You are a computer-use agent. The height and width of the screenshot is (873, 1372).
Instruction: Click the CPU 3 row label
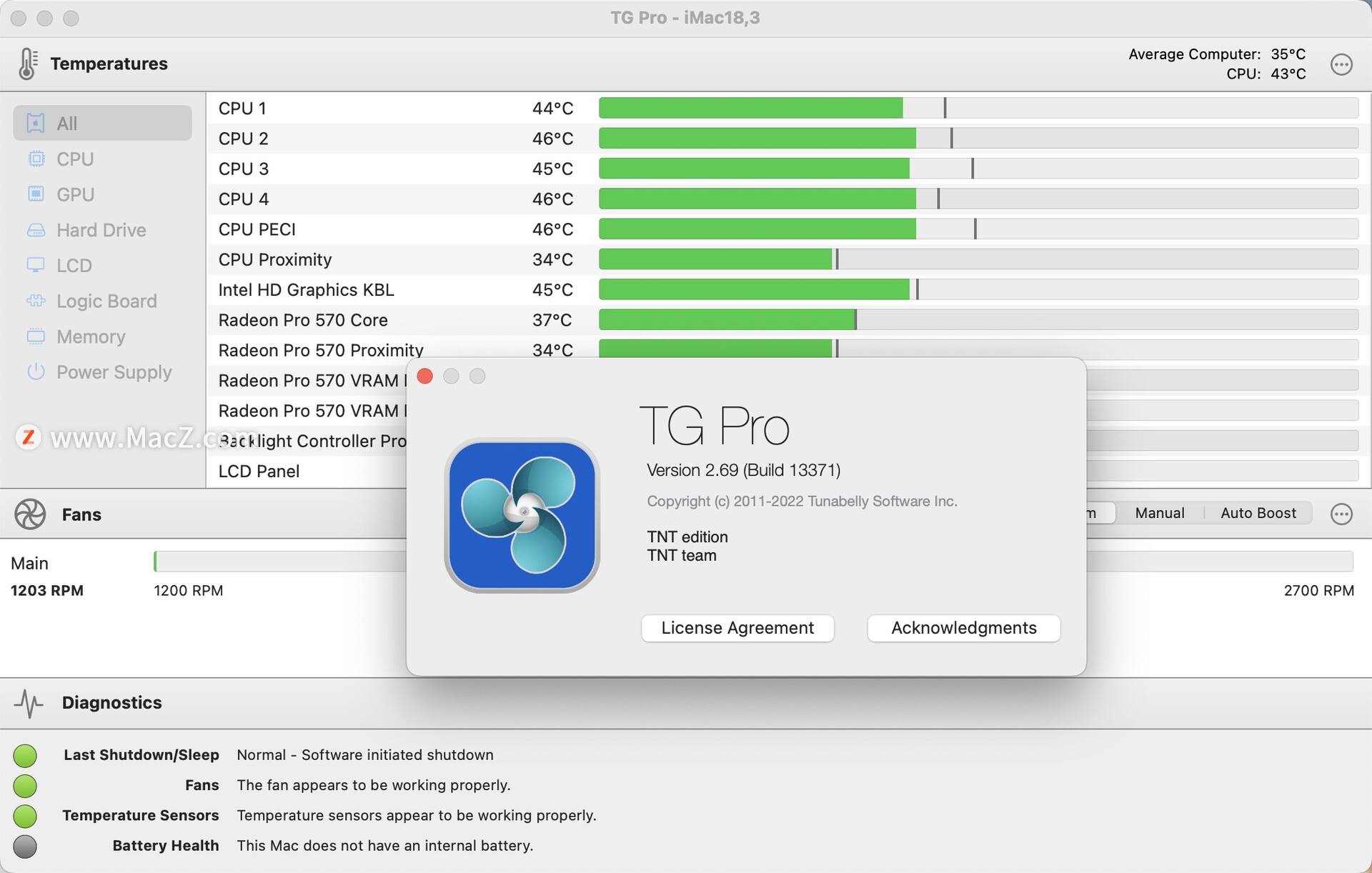(x=244, y=169)
